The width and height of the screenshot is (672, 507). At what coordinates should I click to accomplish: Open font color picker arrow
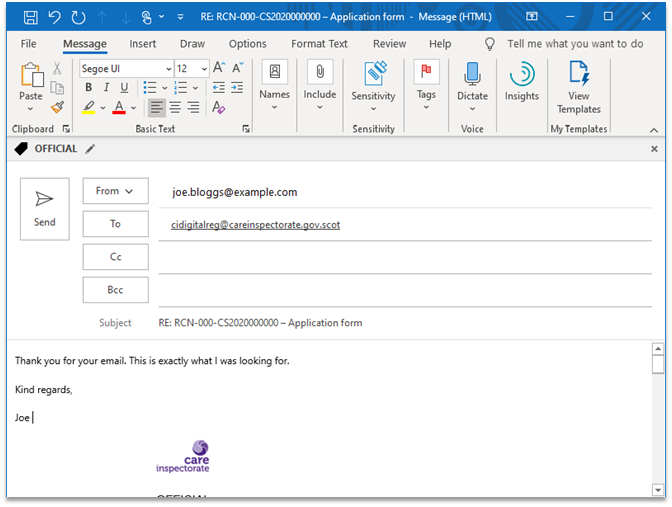pyautogui.click(x=133, y=108)
